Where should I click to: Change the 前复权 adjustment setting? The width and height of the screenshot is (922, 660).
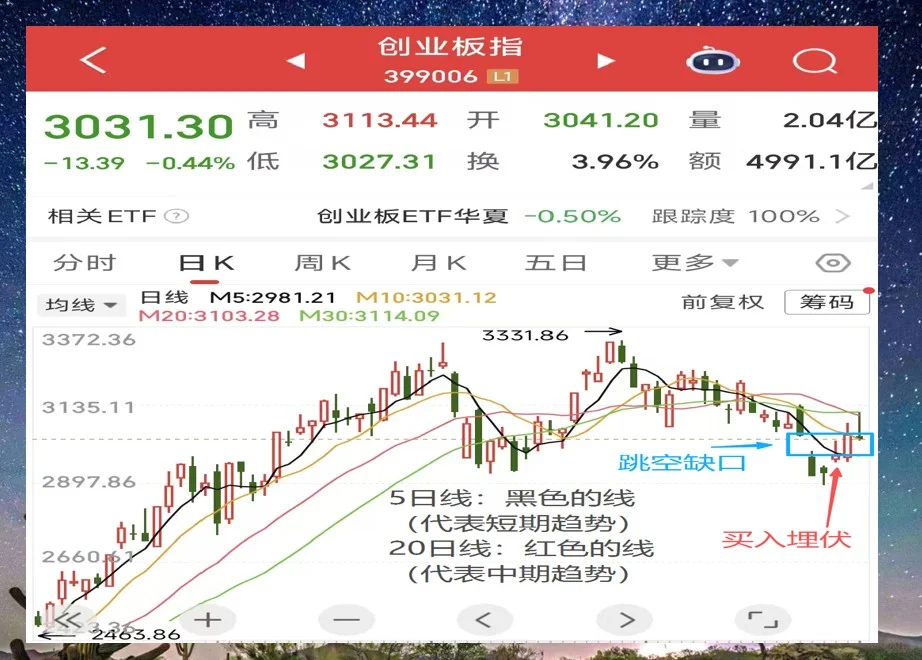coord(723,302)
